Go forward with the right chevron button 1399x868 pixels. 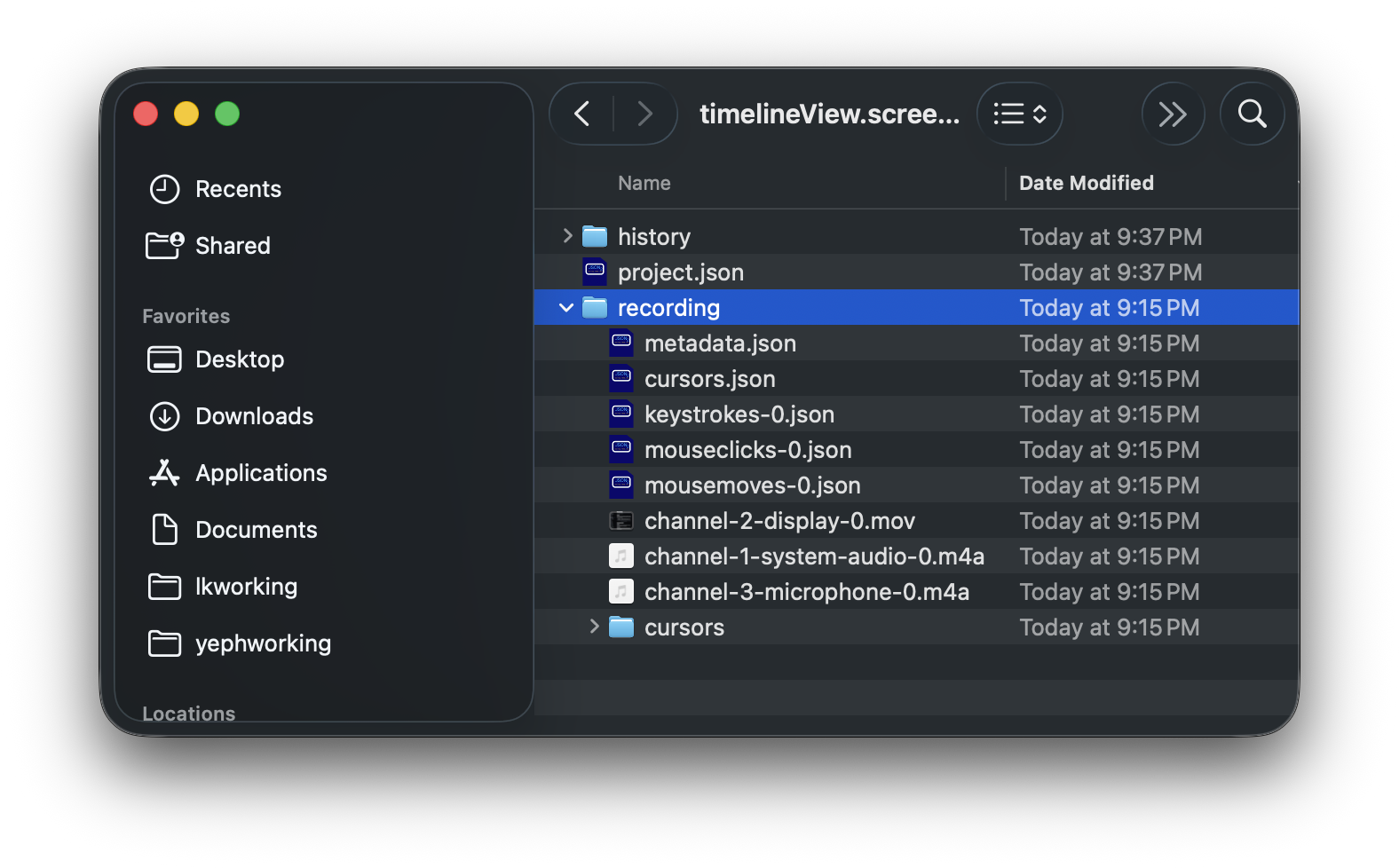coord(644,114)
